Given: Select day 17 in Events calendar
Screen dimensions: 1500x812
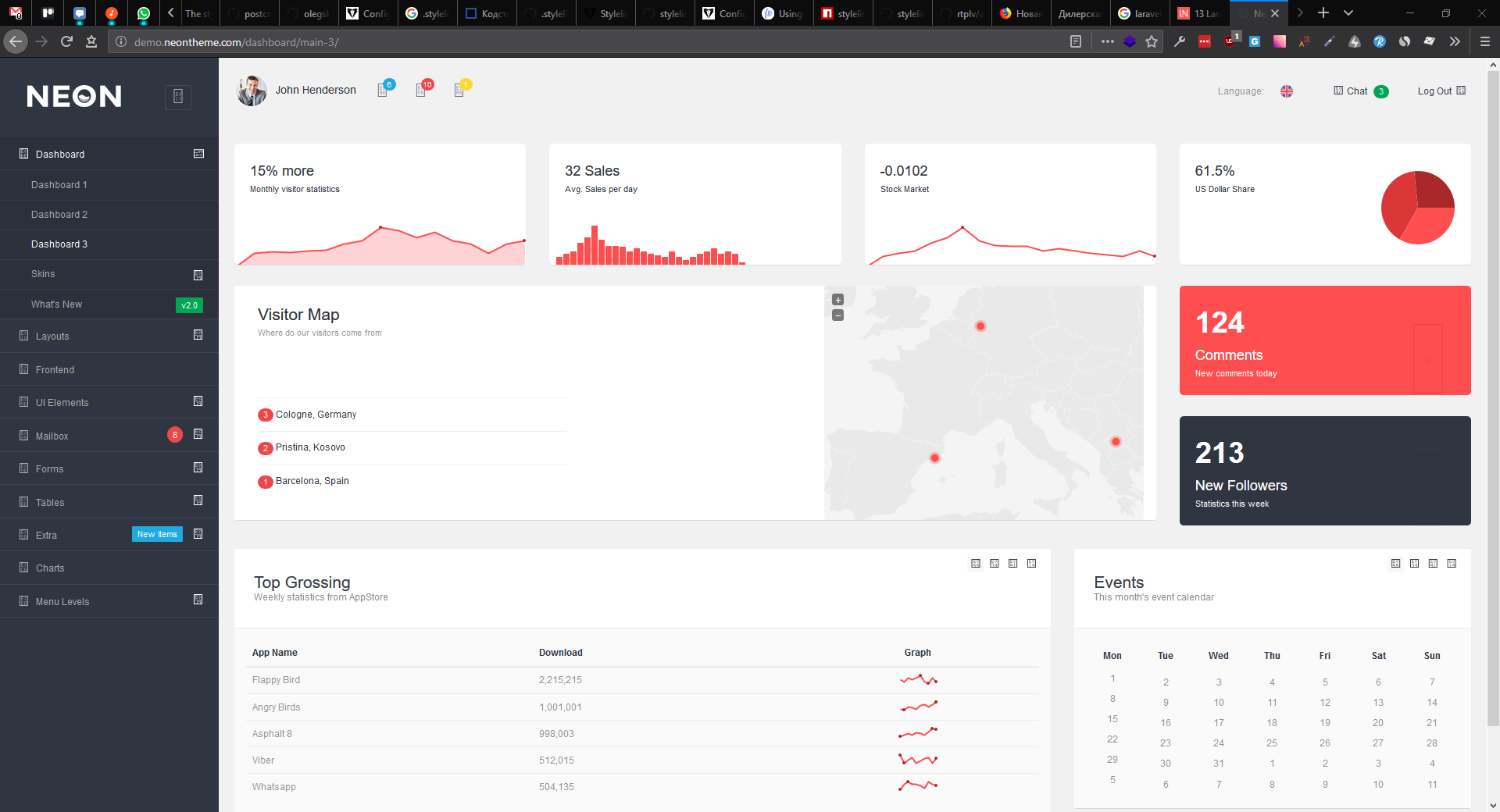Looking at the screenshot, I should (1219, 723).
